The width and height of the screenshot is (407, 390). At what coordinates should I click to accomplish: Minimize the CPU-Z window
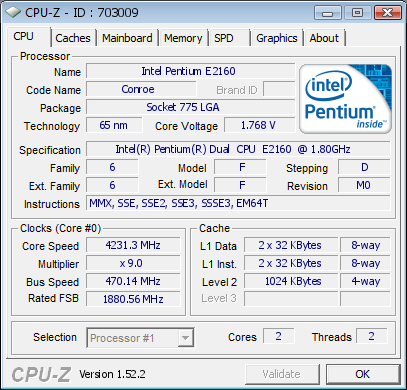click(328, 13)
